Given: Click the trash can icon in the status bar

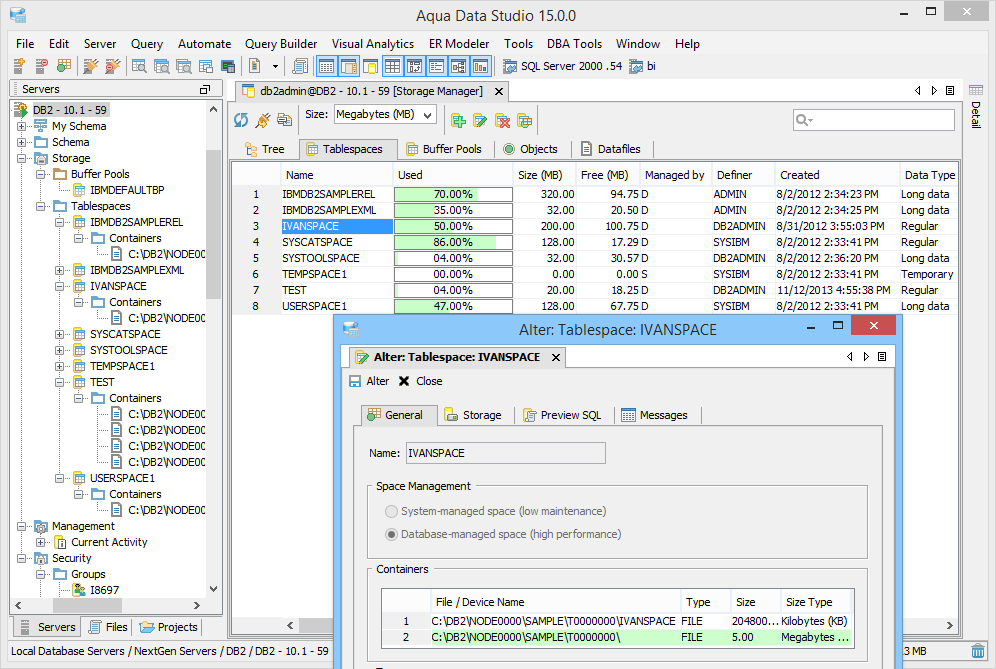Looking at the screenshot, I should coord(978,651).
